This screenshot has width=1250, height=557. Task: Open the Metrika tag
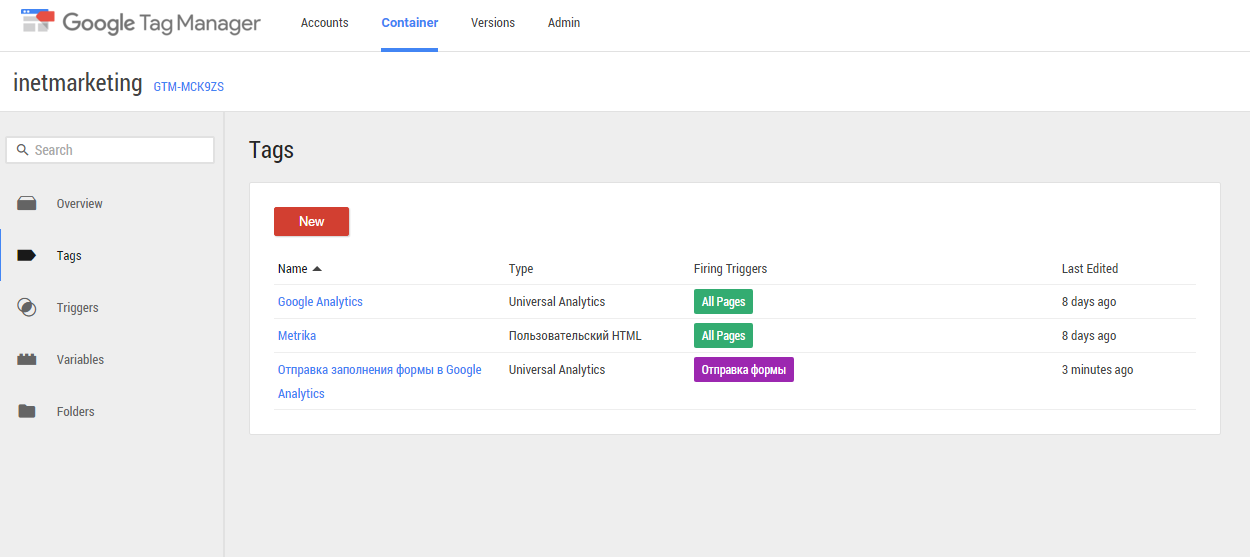coord(297,336)
